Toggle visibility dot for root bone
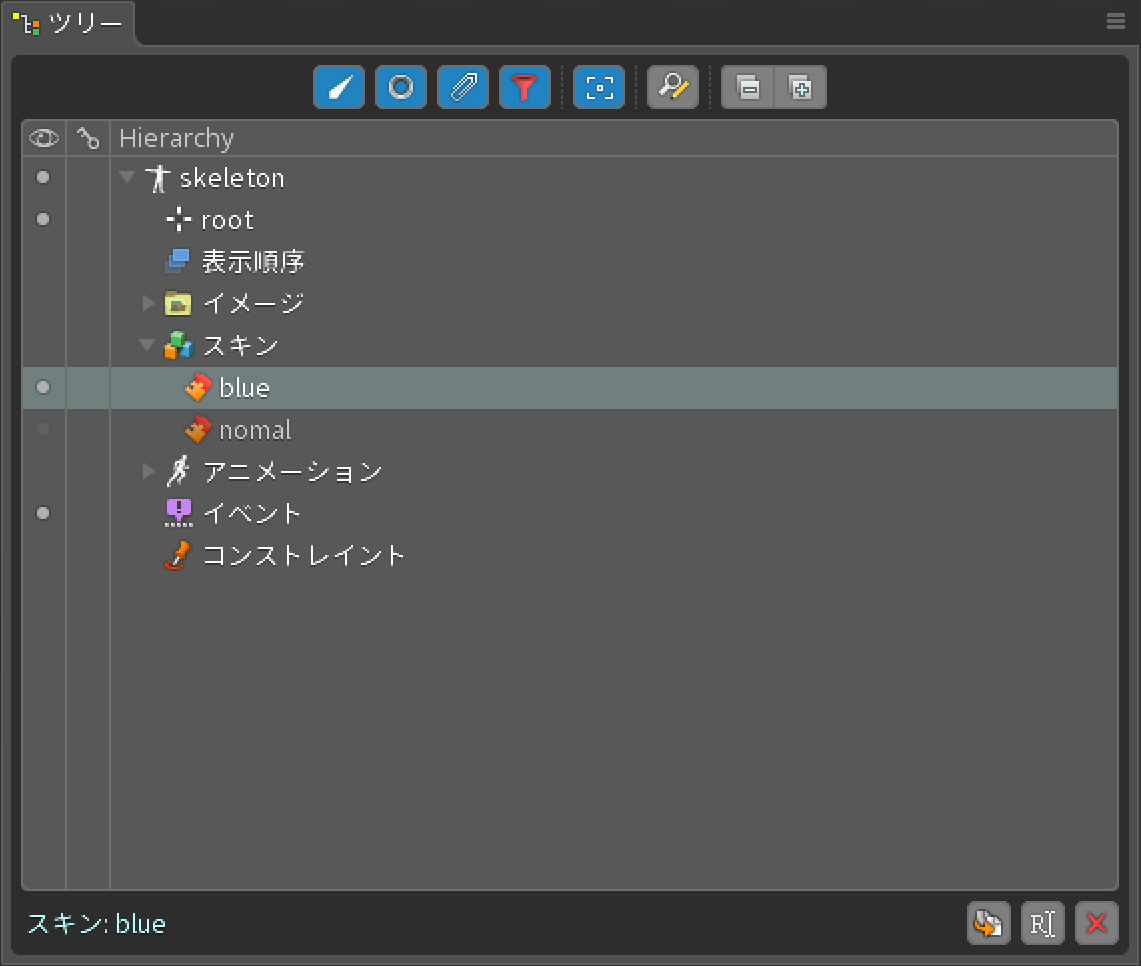Viewport: 1141px width, 966px height. pyautogui.click(x=43, y=219)
